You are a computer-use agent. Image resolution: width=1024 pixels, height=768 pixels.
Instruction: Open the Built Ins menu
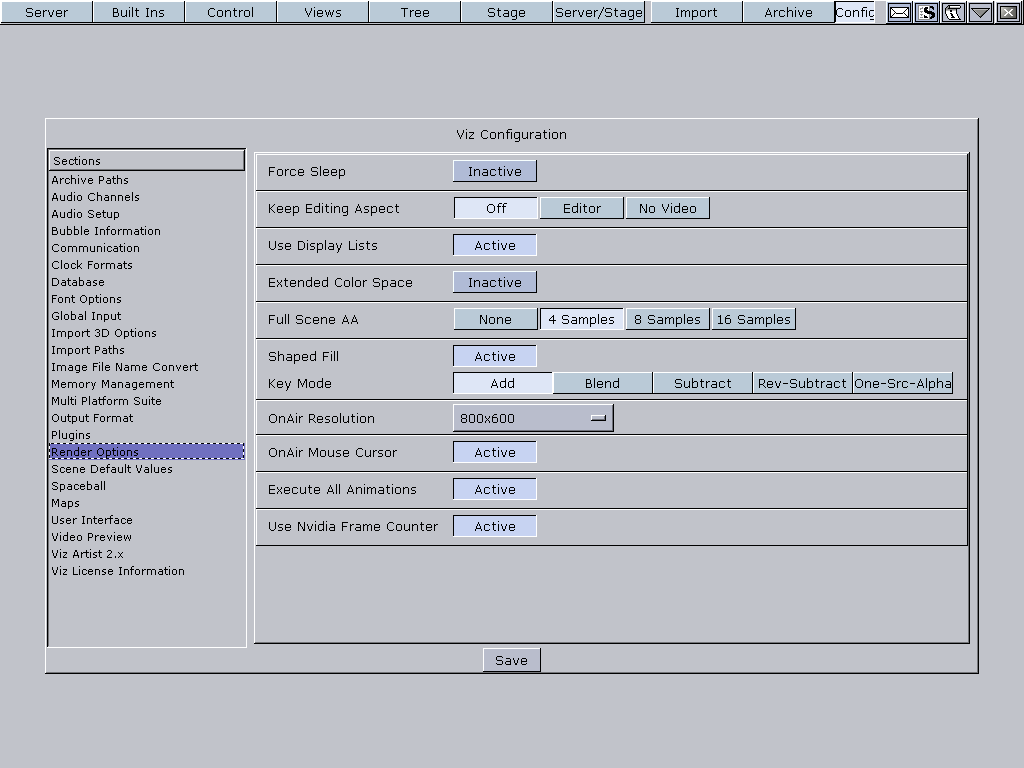[138, 13]
